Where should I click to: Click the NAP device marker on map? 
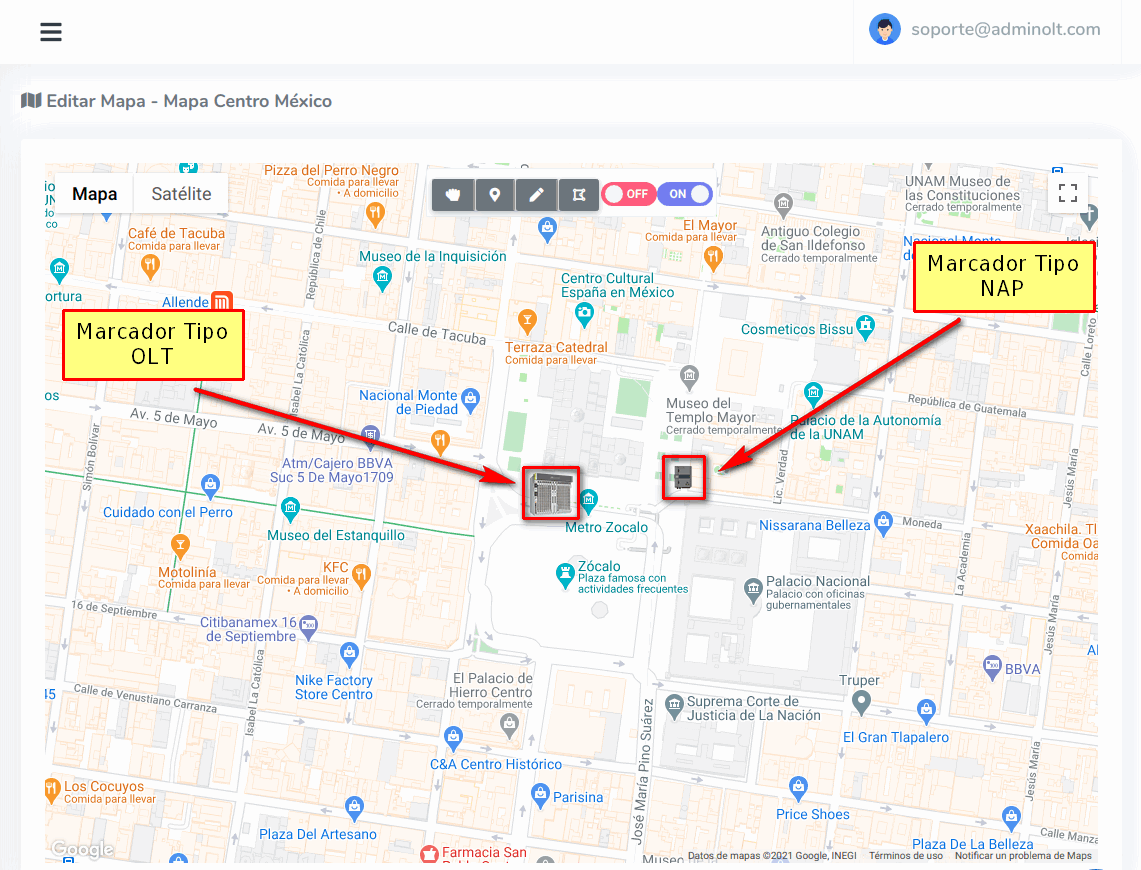pyautogui.click(x=684, y=477)
